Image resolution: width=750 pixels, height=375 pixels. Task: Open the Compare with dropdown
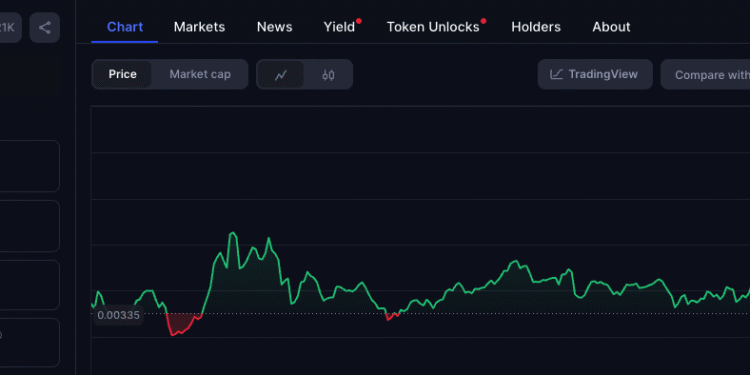click(x=706, y=75)
